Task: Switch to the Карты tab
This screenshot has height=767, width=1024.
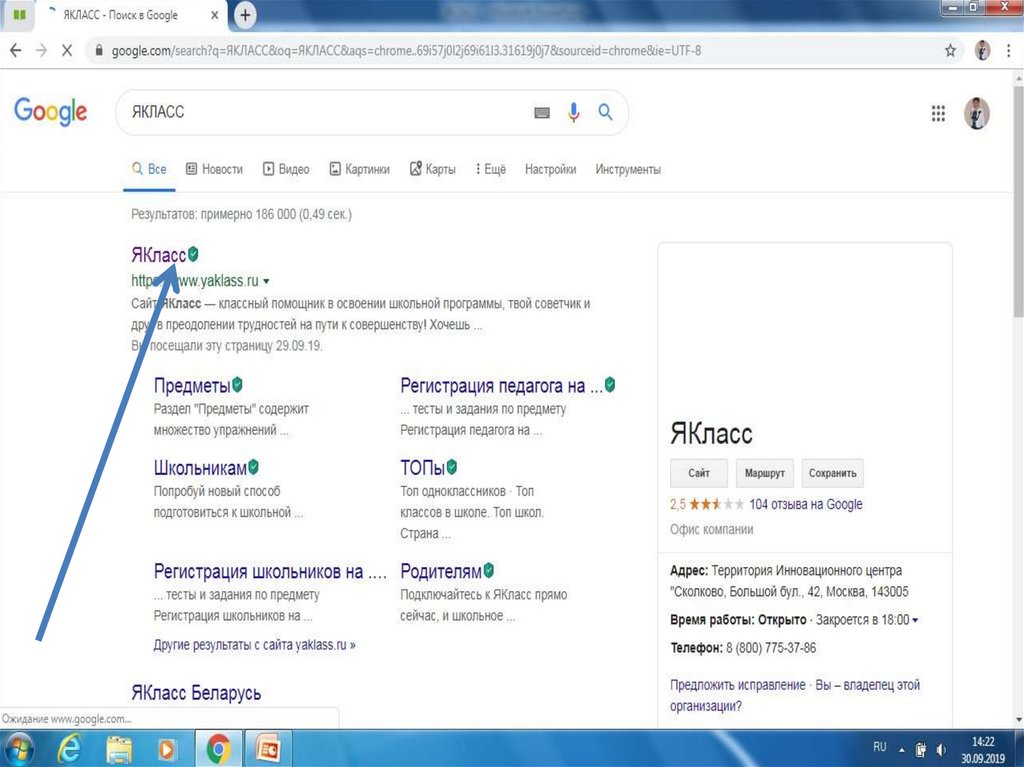Action: [x=432, y=169]
